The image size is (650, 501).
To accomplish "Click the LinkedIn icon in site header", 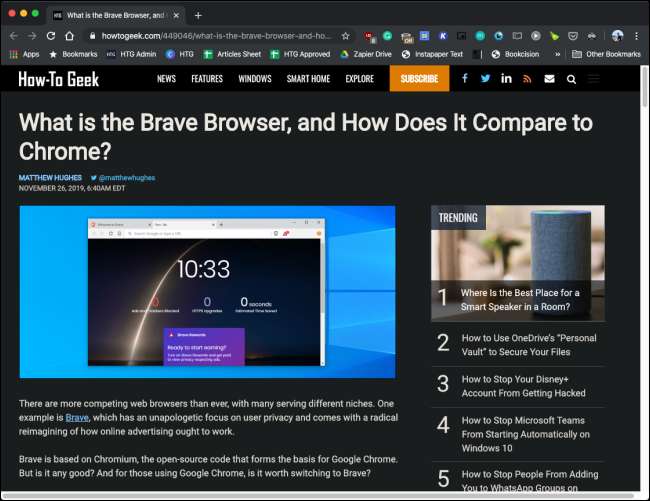I will (x=506, y=78).
